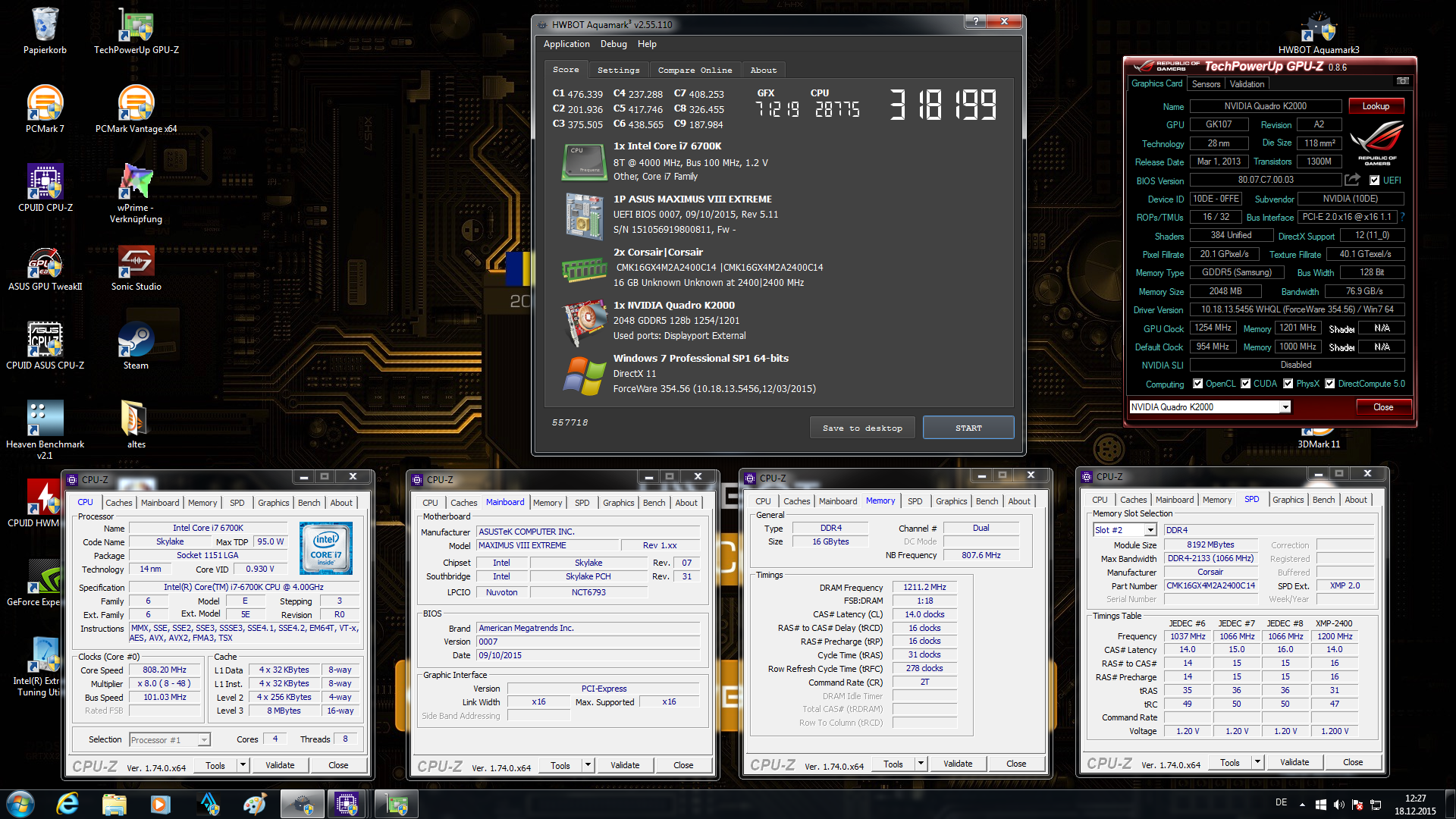Open Windows Start orb

click(x=20, y=804)
